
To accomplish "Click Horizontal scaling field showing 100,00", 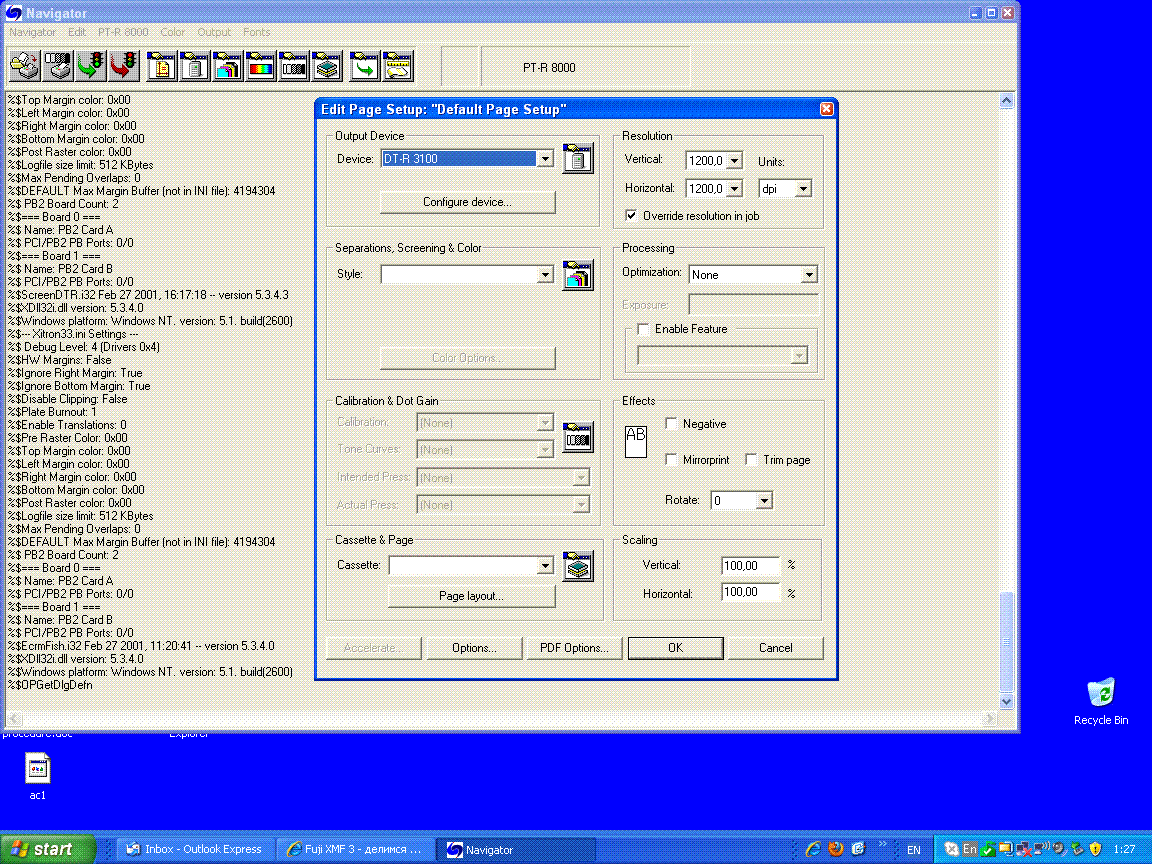I will click(750, 592).
